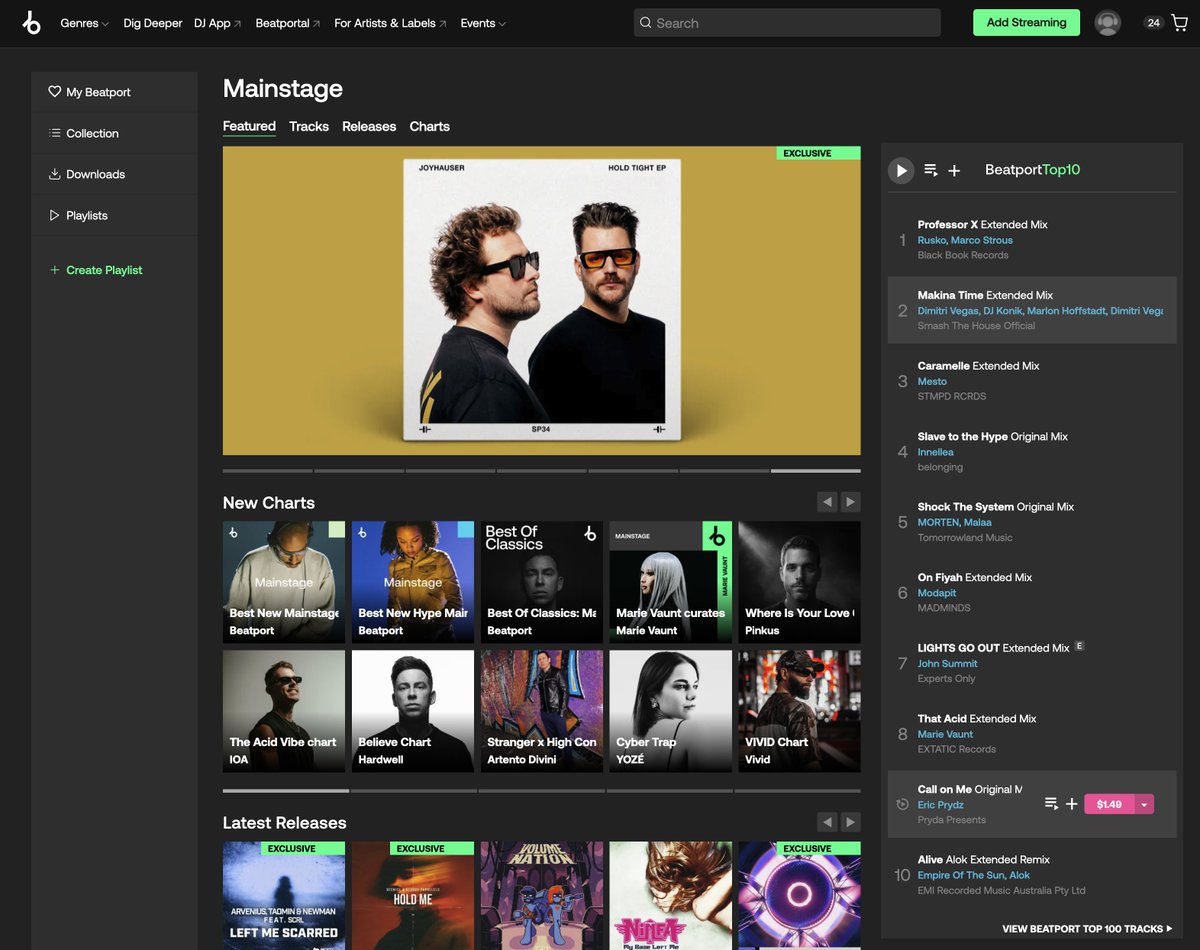Switch to the Charts tab
Screen dimensions: 1200x950
pyautogui.click(x=430, y=126)
